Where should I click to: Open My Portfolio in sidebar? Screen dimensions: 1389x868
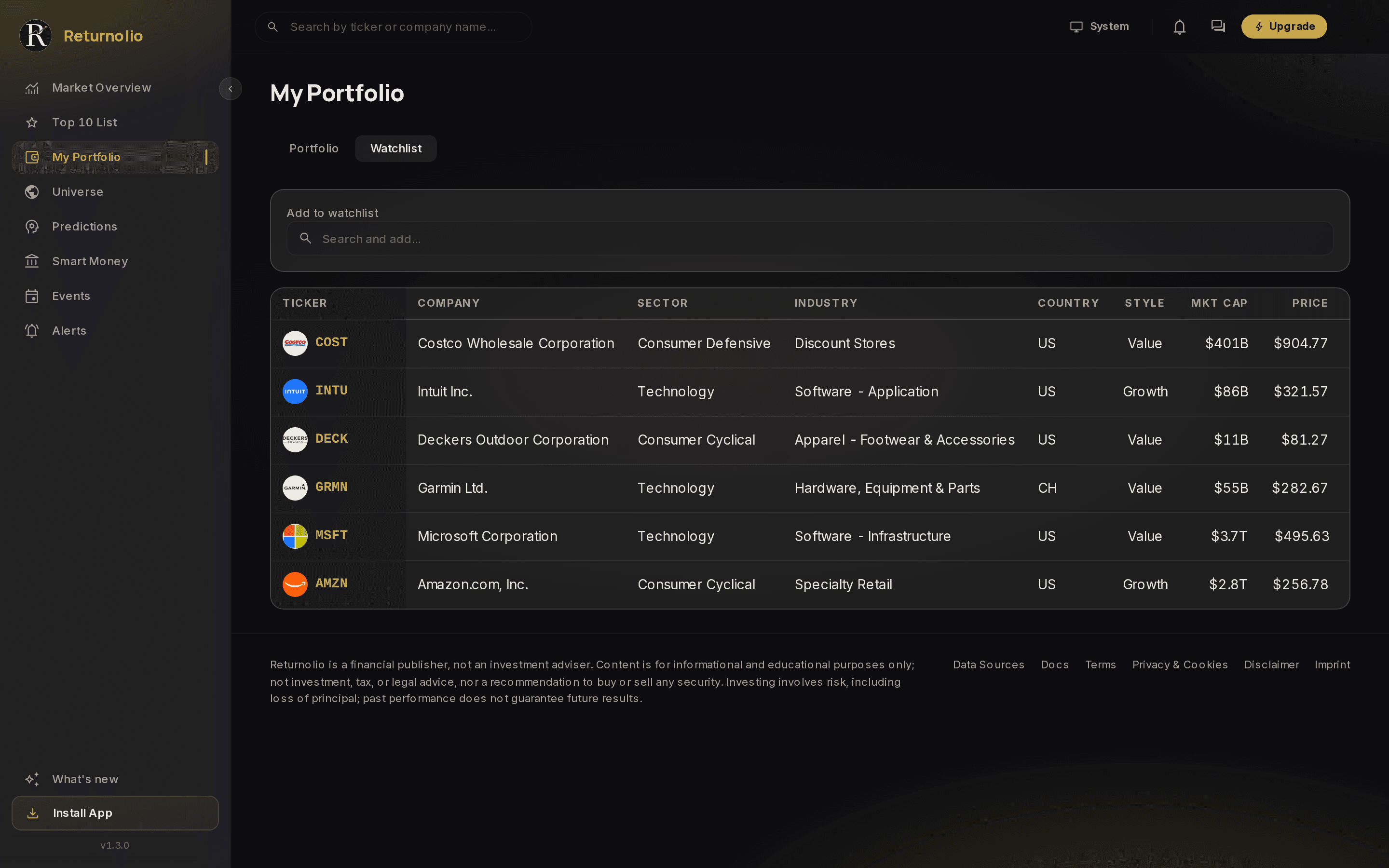[115, 157]
